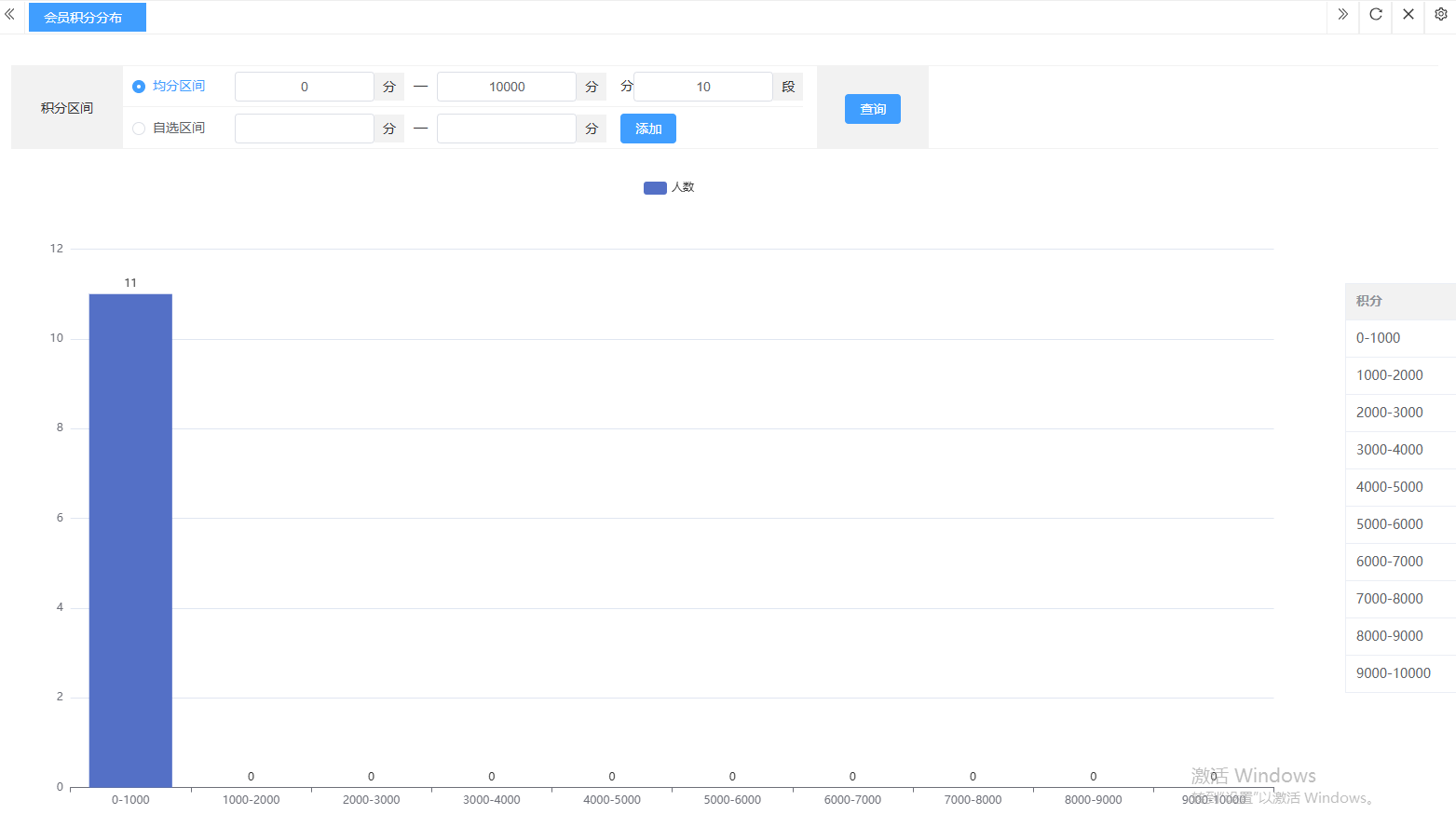Select the 自选区间 radio button
Screen dimensions: 1456x814
(x=139, y=129)
